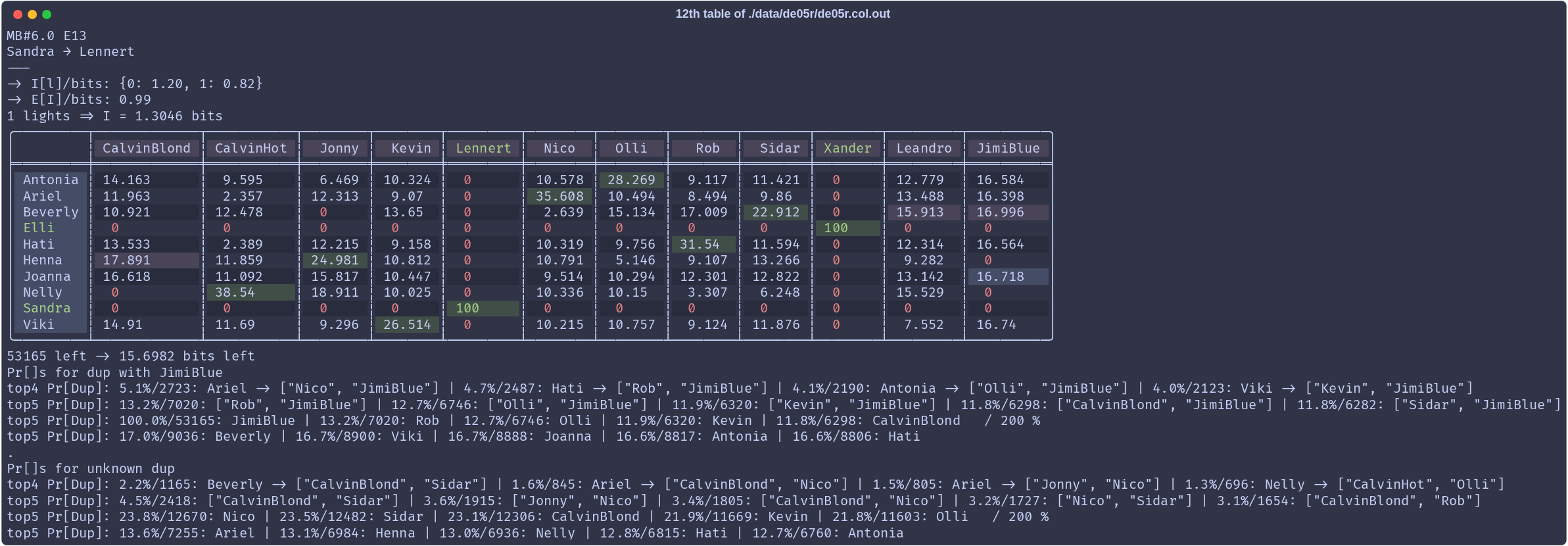The image size is (1568, 546).
Task: Click the green Xander column header
Action: point(847,149)
